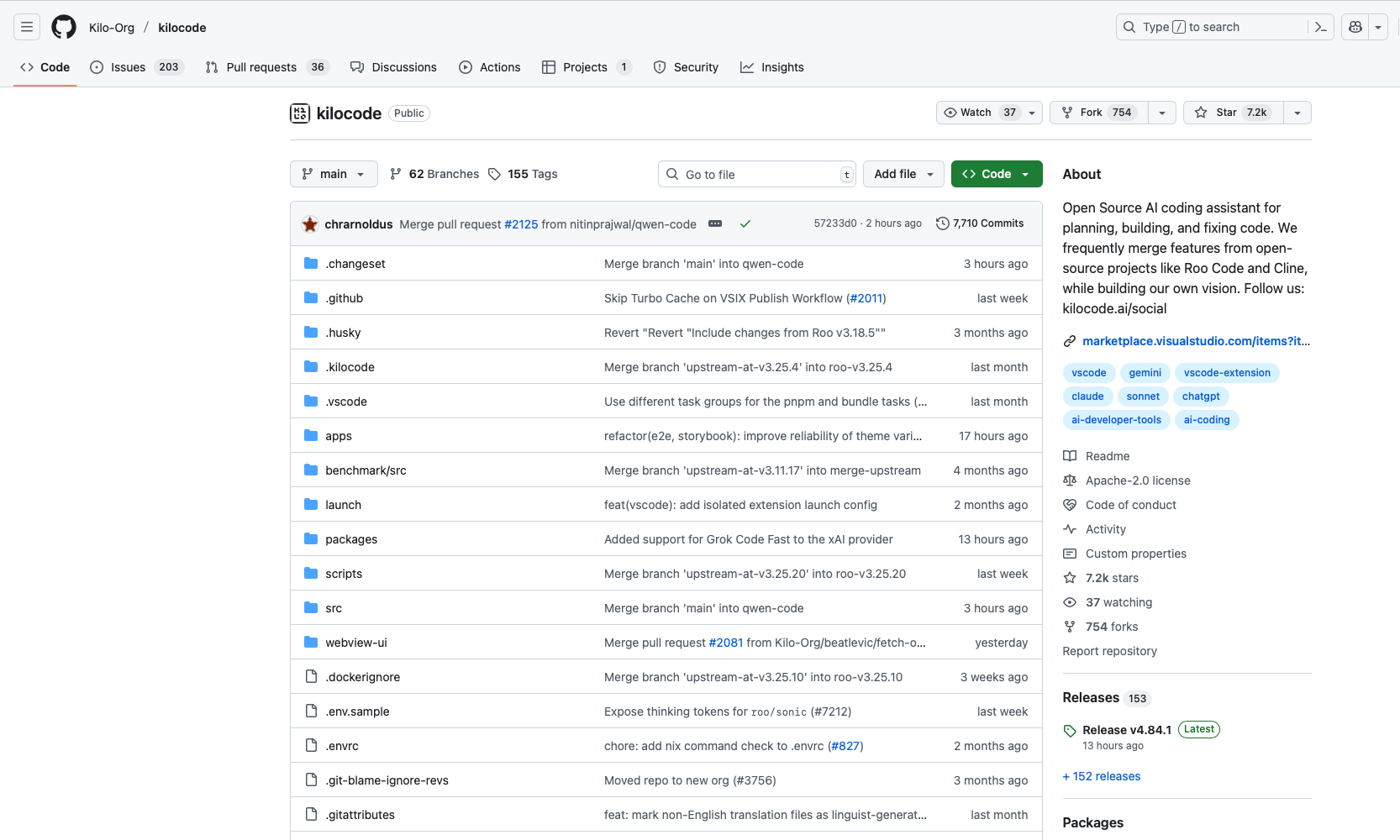Open the Insights tab
Image resolution: width=1400 pixels, height=840 pixels.
[x=772, y=67]
